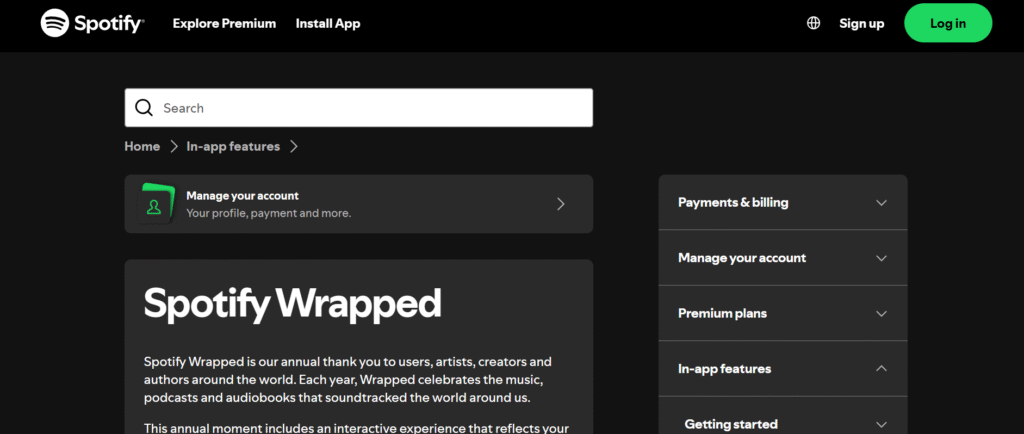This screenshot has height=434, width=1024.
Task: Click the green Manage your account icon
Action: point(155,204)
